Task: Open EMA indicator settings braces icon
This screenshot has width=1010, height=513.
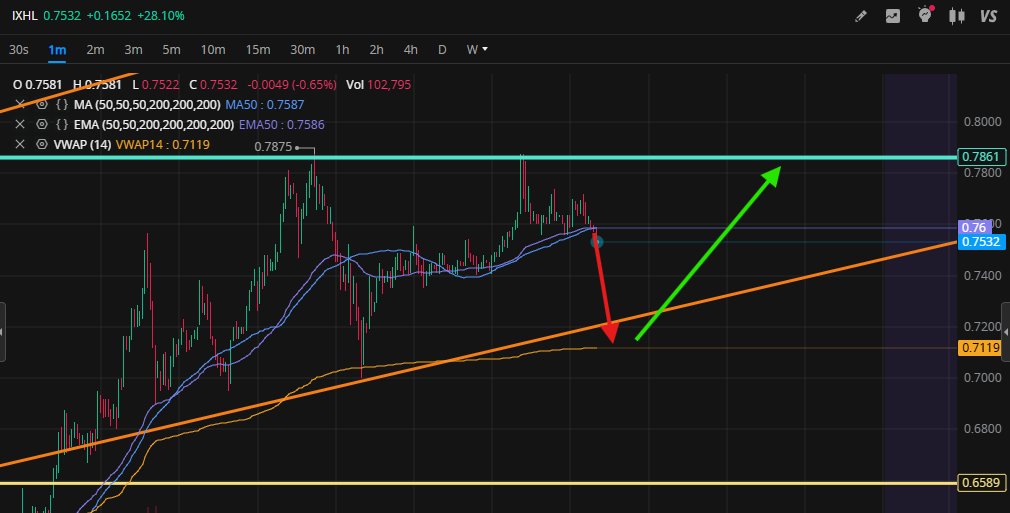Action: coord(62,124)
